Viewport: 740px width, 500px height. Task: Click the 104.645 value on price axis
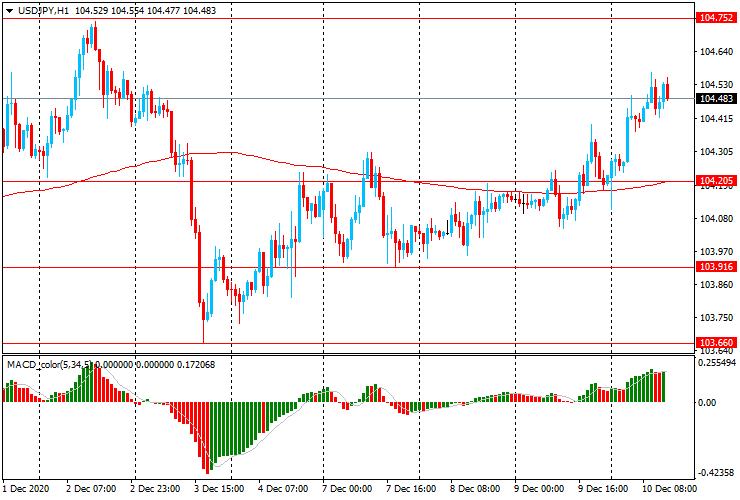pos(717,52)
